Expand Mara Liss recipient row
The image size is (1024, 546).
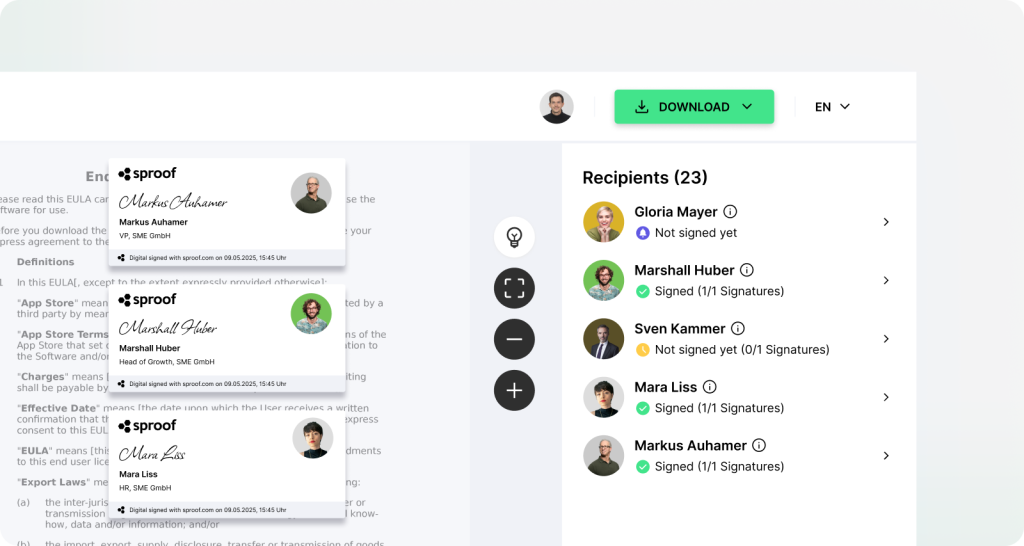click(886, 397)
